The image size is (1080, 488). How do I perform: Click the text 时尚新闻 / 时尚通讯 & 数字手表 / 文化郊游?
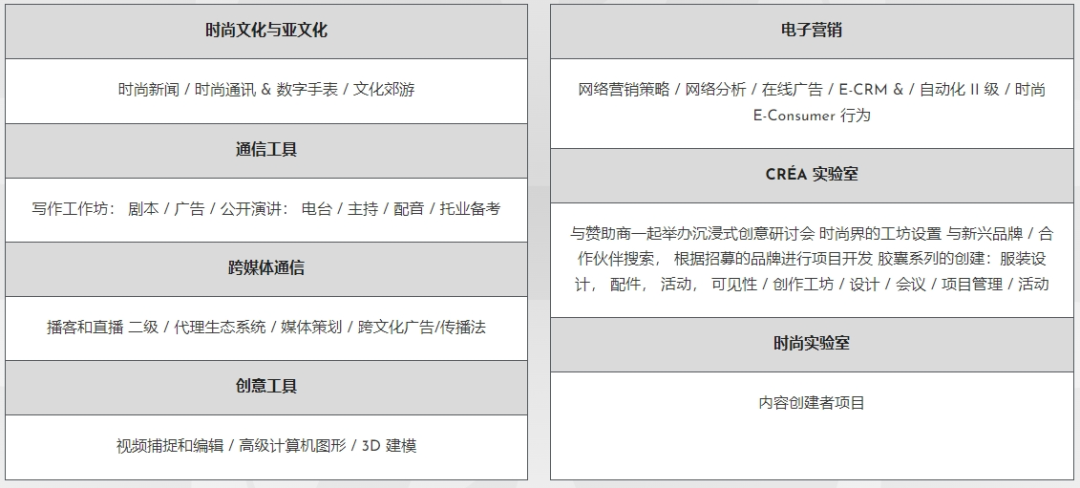tap(266, 89)
